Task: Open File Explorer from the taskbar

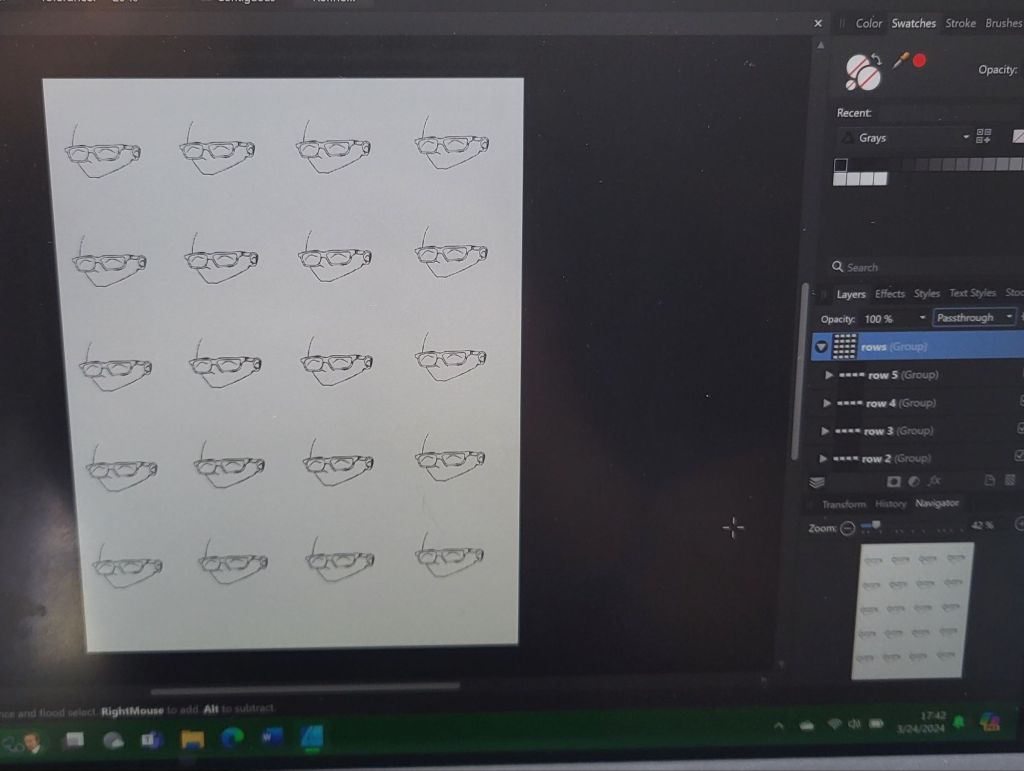Action: [192, 739]
